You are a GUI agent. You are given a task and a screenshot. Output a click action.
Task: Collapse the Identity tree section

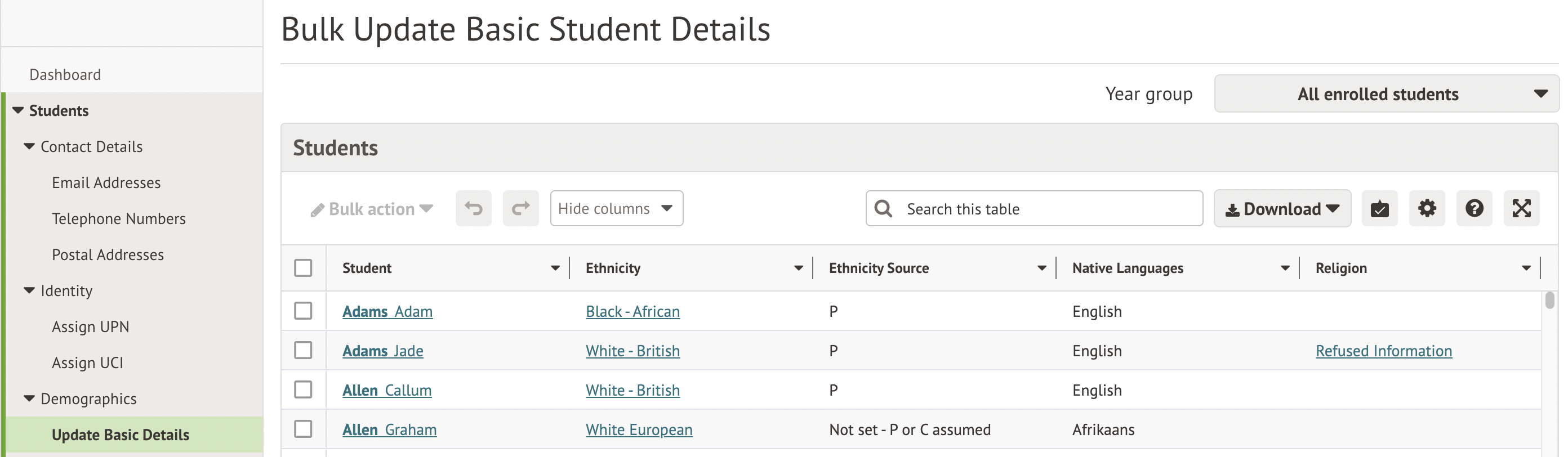(x=29, y=291)
